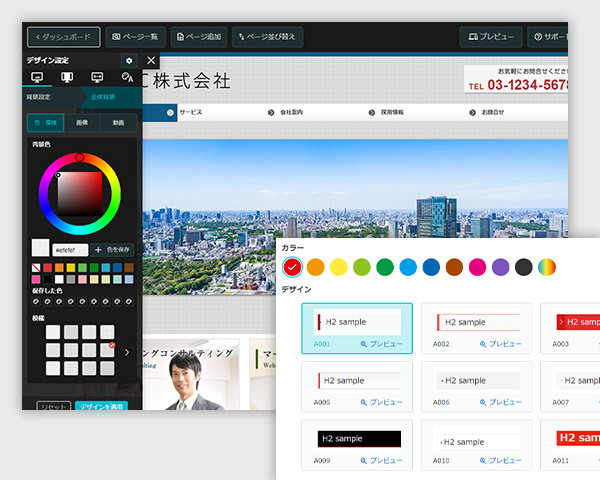The width and height of the screenshot is (600, 480).
Task: Go back via ダッシュボード button
Action: pyautogui.click(x=64, y=37)
